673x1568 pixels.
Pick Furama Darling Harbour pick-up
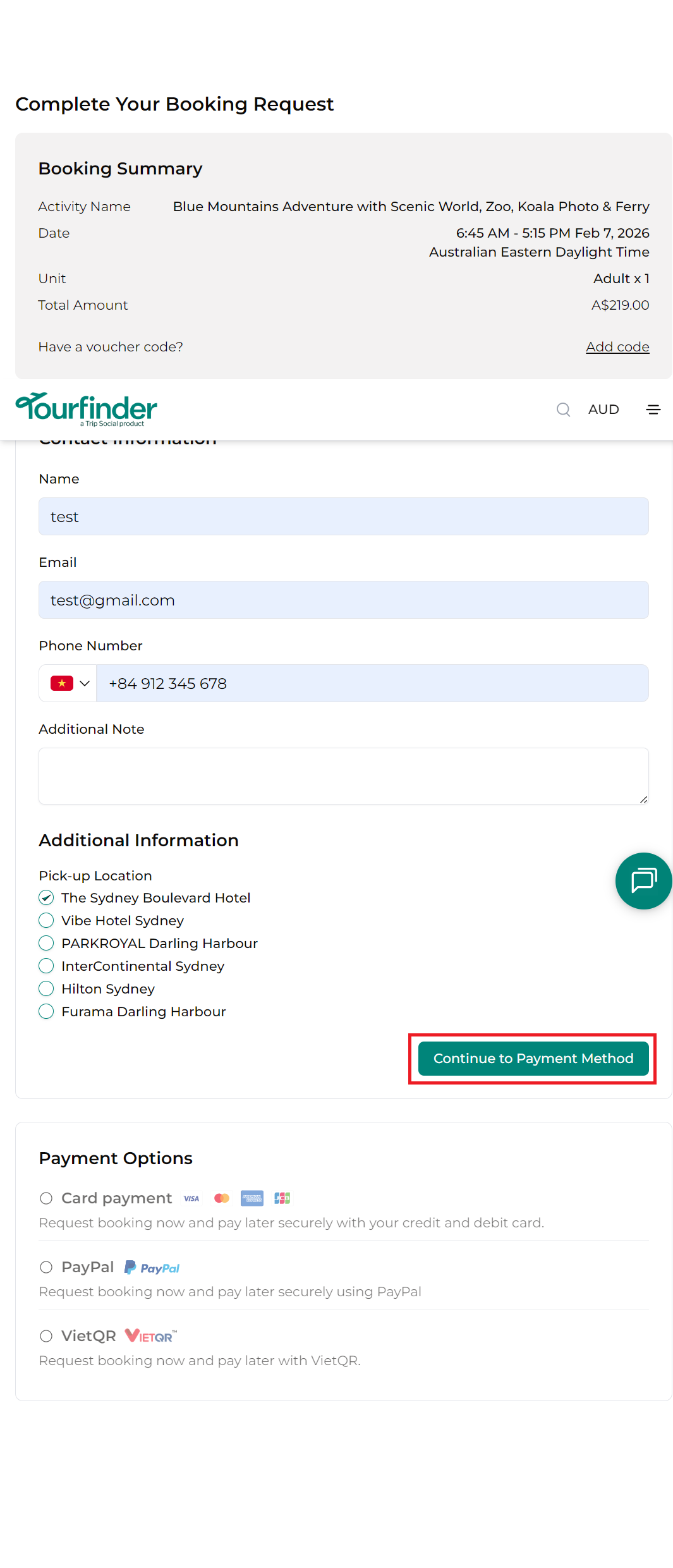[x=46, y=1011]
